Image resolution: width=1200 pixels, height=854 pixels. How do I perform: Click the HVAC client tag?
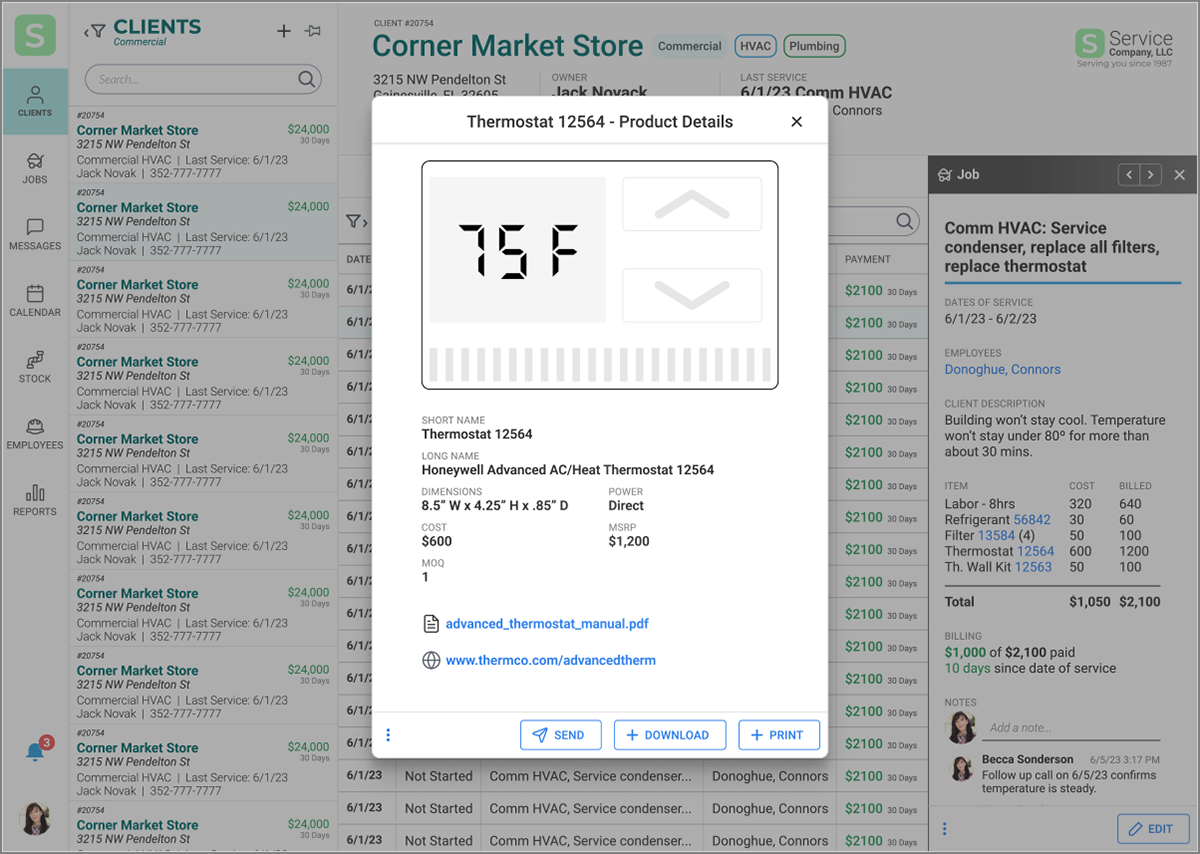pyautogui.click(x=755, y=46)
